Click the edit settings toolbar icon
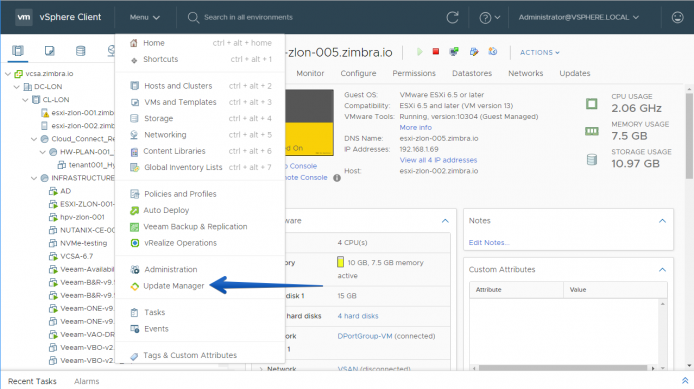This screenshot has height=389, width=694. pos(474,52)
